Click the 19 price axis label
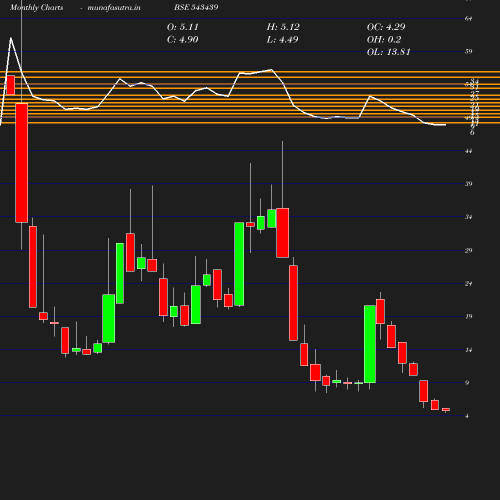The height and width of the screenshot is (500, 500). coord(468,316)
